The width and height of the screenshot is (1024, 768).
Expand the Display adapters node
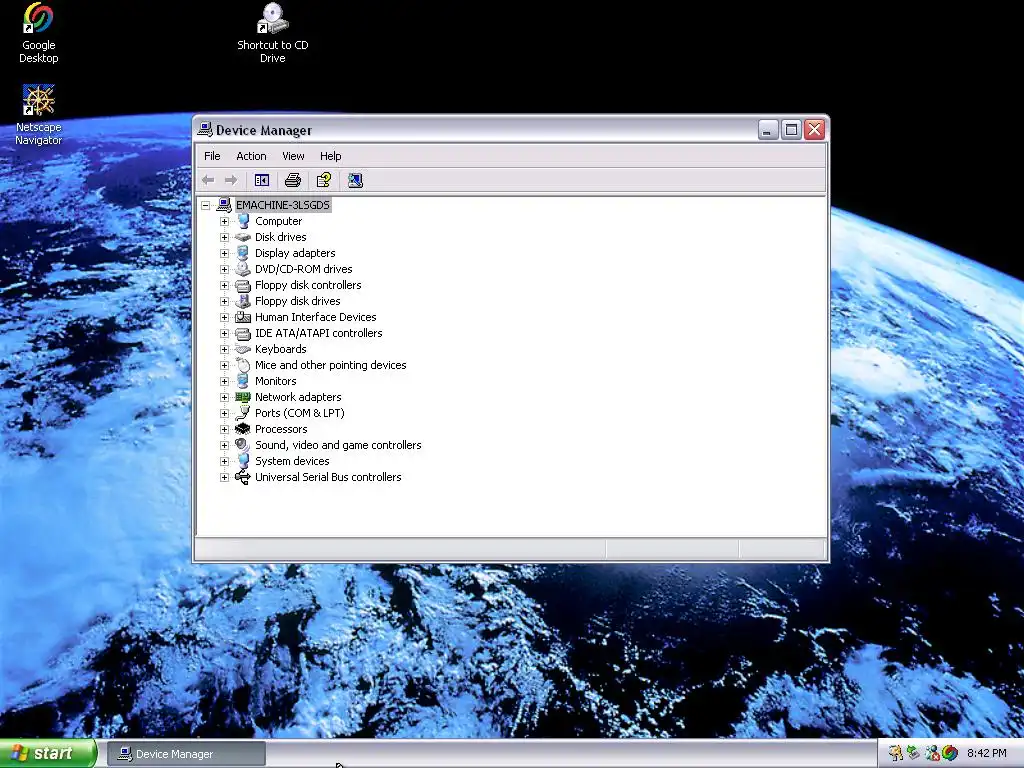[x=225, y=253]
